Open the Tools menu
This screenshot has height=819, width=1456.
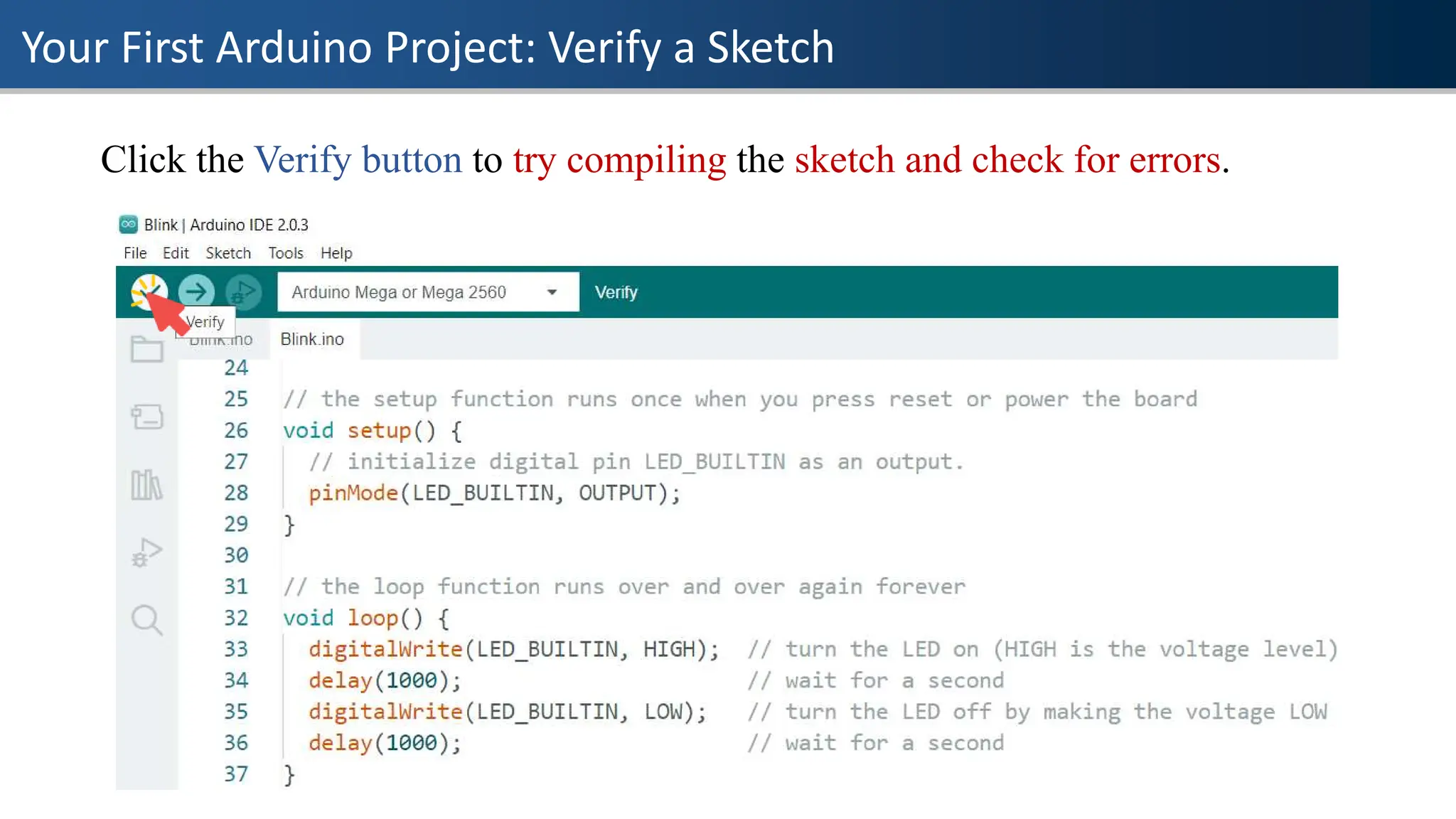(286, 253)
